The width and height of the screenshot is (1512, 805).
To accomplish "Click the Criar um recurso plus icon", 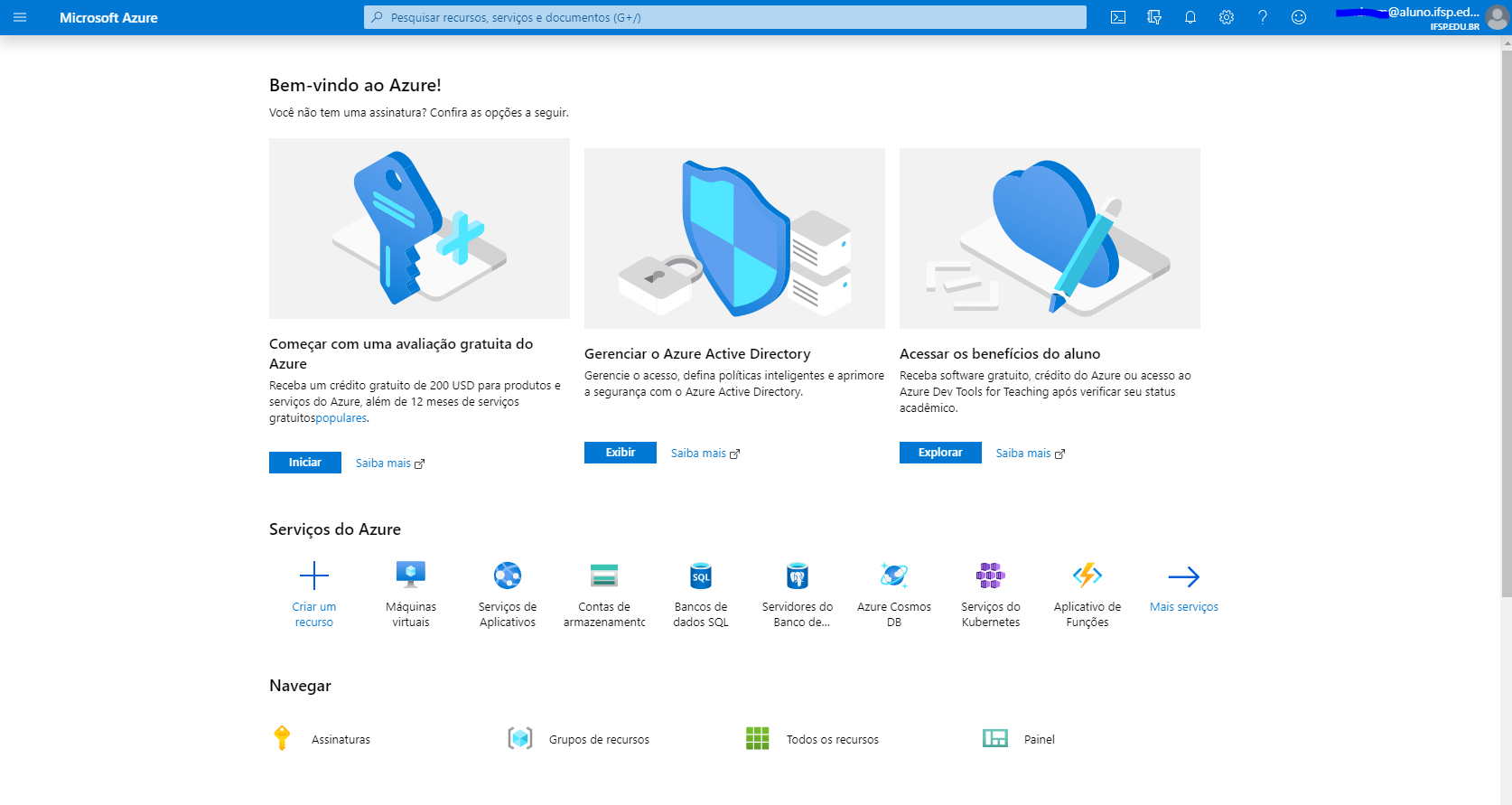I will click(x=314, y=576).
